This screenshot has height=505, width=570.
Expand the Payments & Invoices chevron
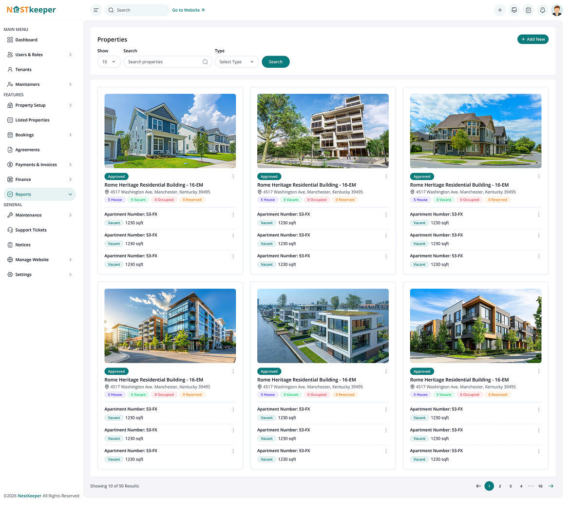pyautogui.click(x=70, y=165)
